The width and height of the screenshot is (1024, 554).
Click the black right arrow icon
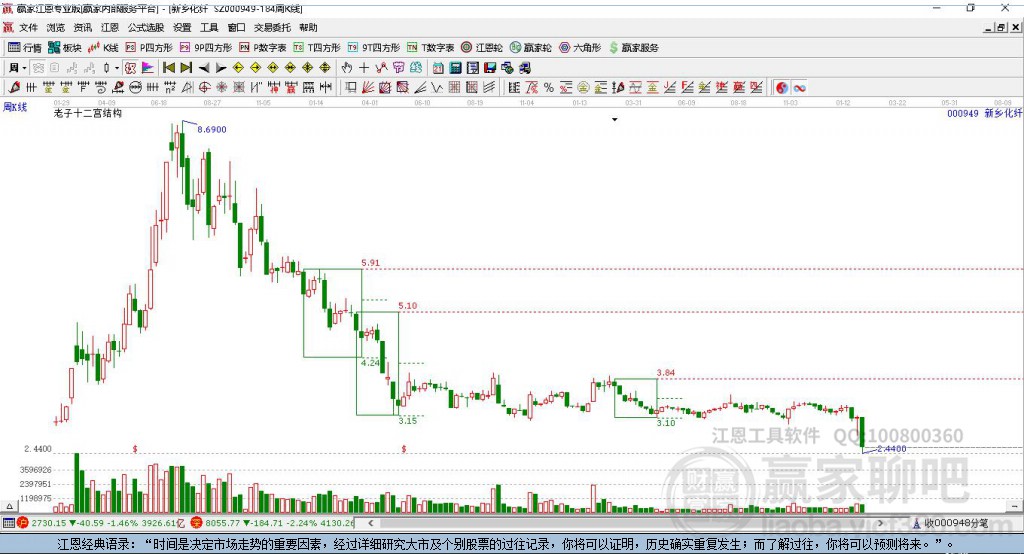click(x=221, y=68)
